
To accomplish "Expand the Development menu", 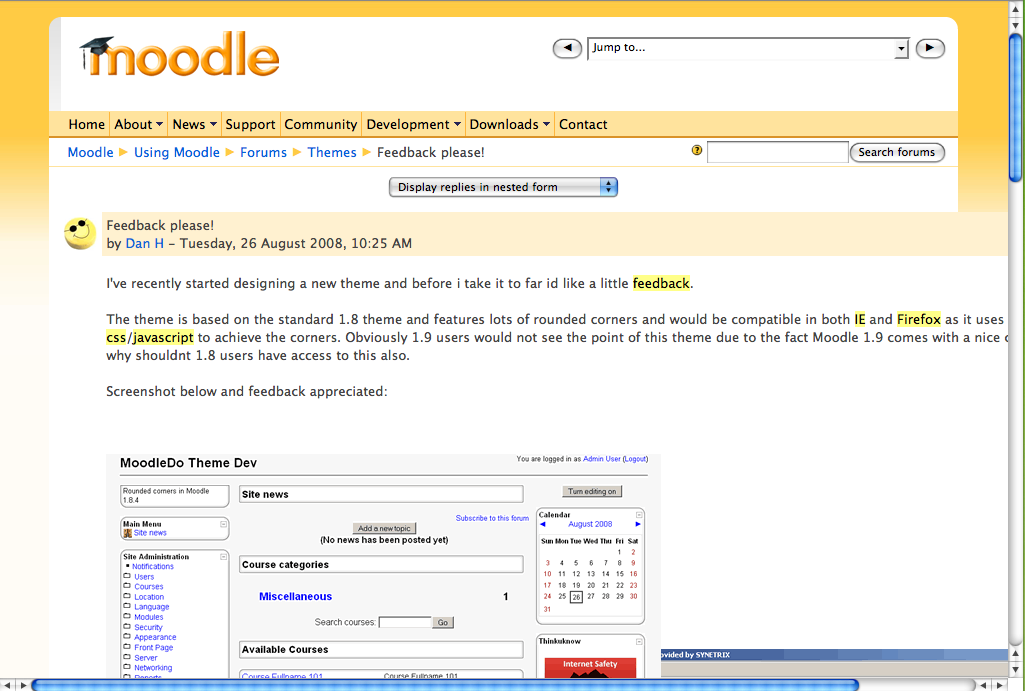I will [413, 124].
